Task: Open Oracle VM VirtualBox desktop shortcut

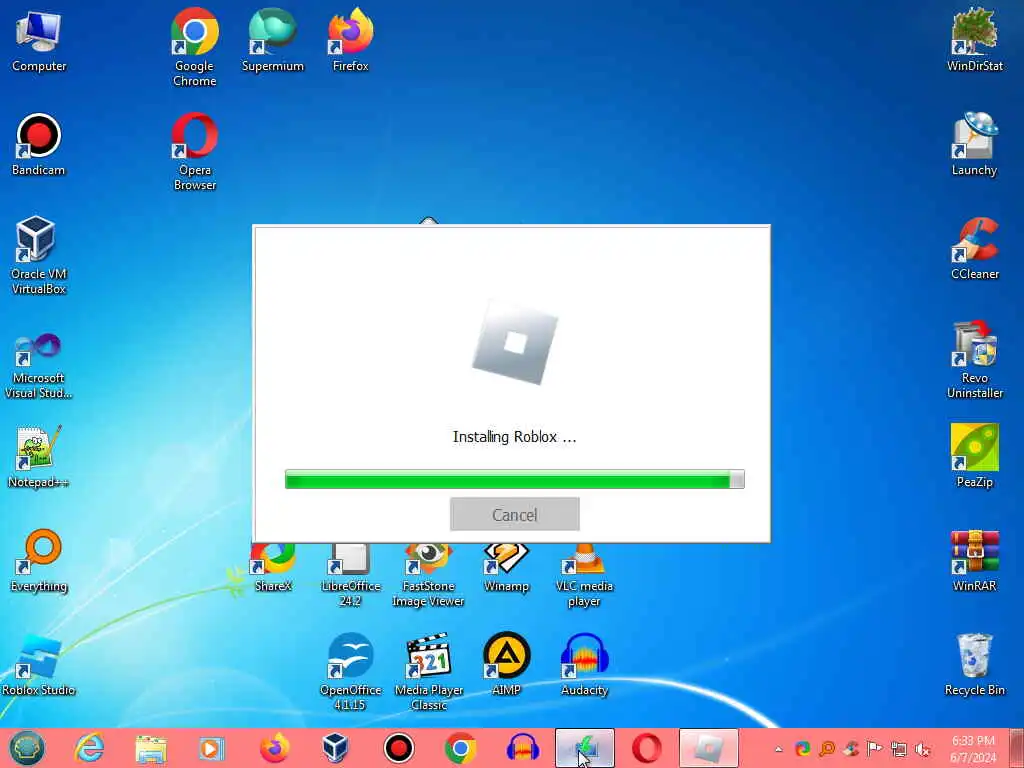Action: tap(39, 255)
